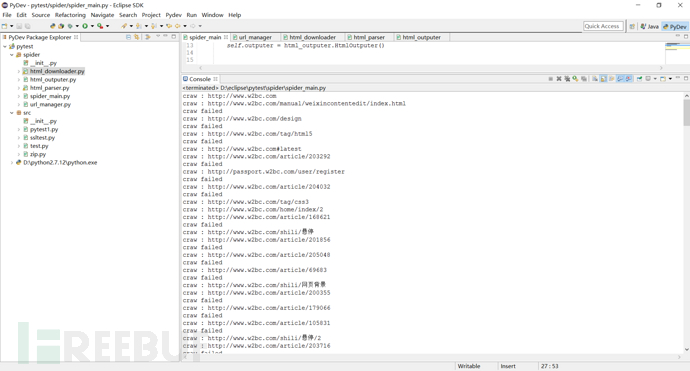
Task: Click the External Tools run icon
Action: (x=100, y=26)
